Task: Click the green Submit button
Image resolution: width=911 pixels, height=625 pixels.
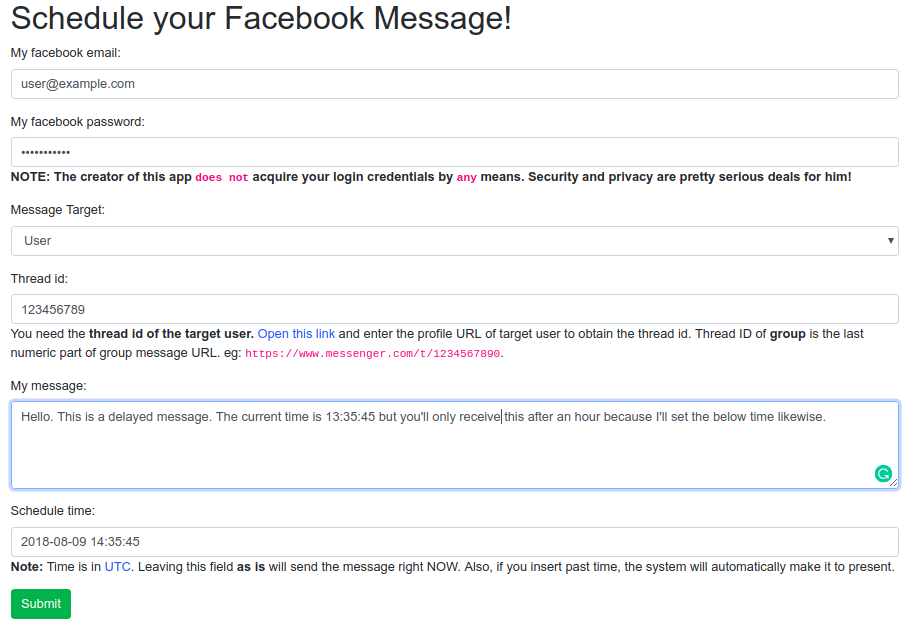Action: [x=41, y=604]
